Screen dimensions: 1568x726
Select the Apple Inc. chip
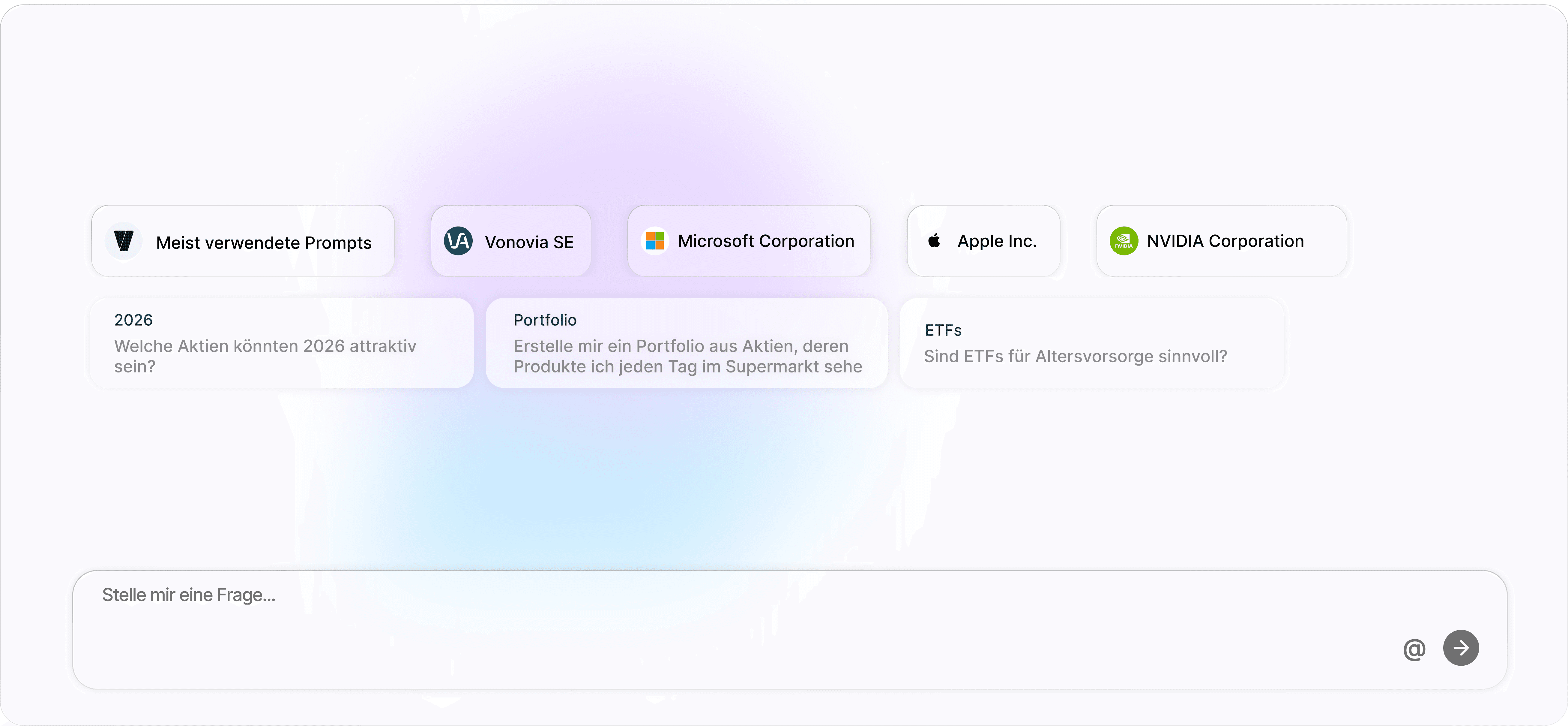tap(996, 241)
